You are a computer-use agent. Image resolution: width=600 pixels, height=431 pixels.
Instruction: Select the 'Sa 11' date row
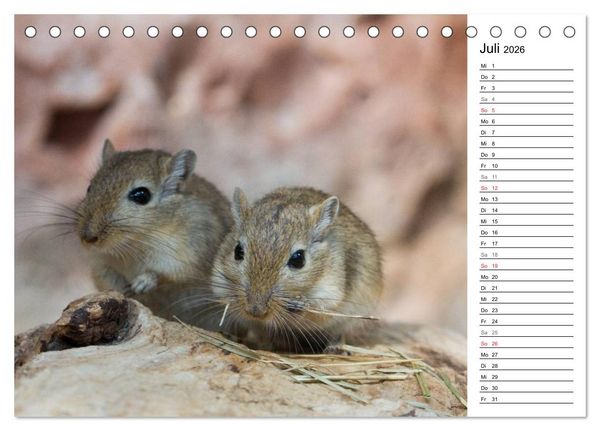pyautogui.click(x=527, y=177)
